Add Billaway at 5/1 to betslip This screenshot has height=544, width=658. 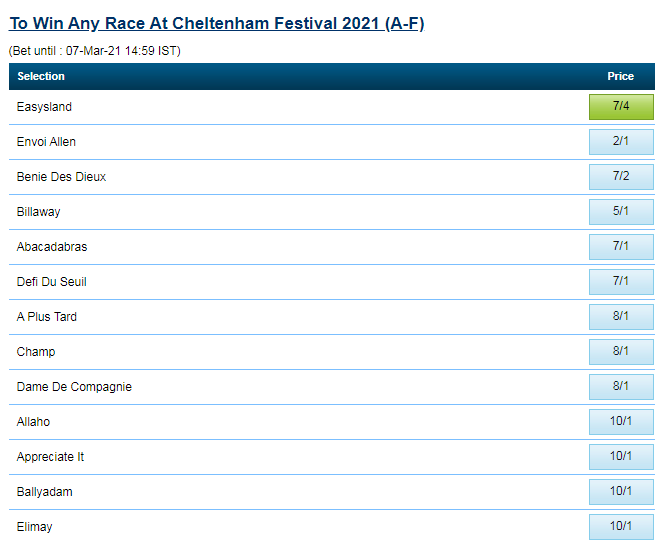point(621,212)
